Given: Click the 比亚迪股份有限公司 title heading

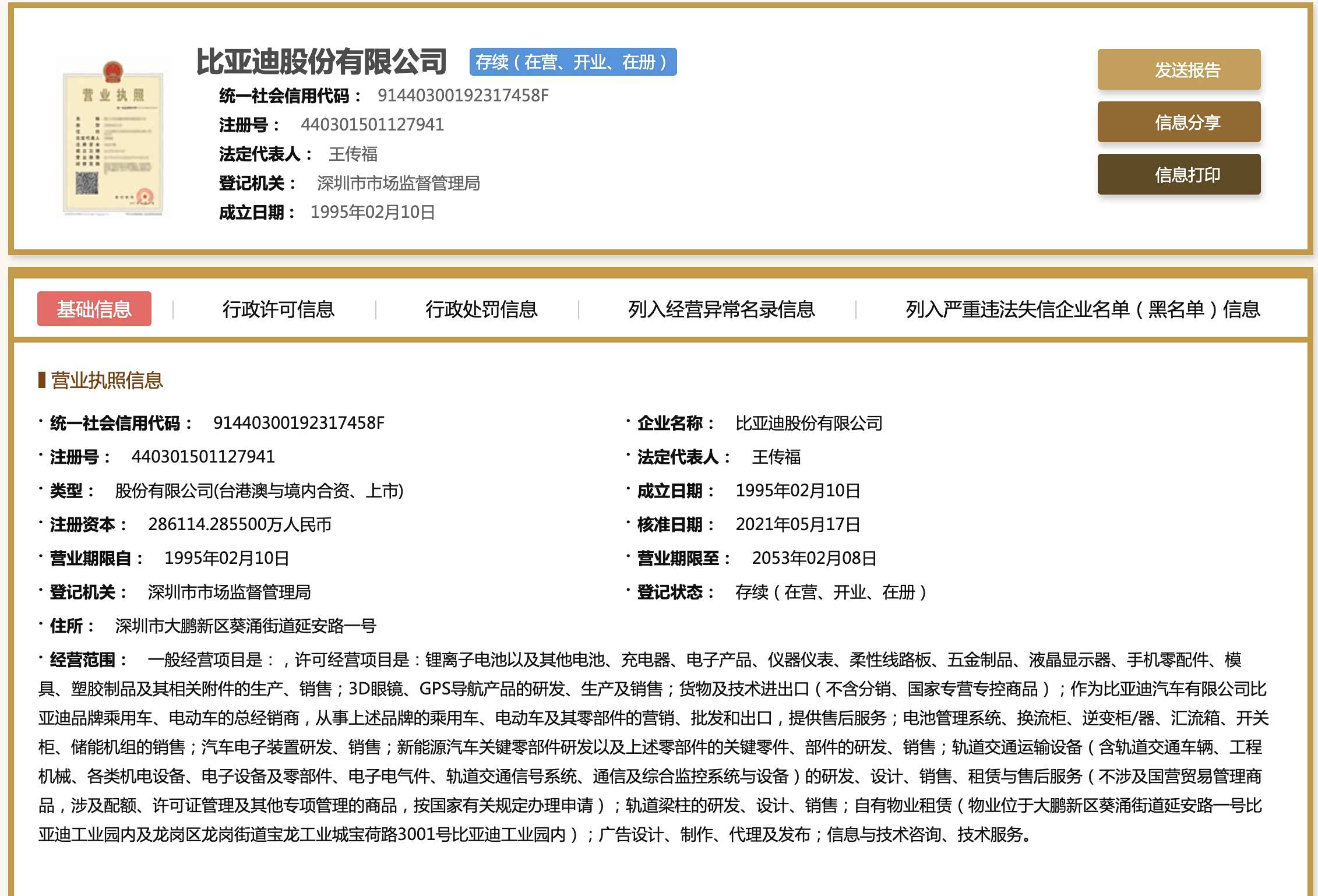Looking at the screenshot, I should pos(321,62).
